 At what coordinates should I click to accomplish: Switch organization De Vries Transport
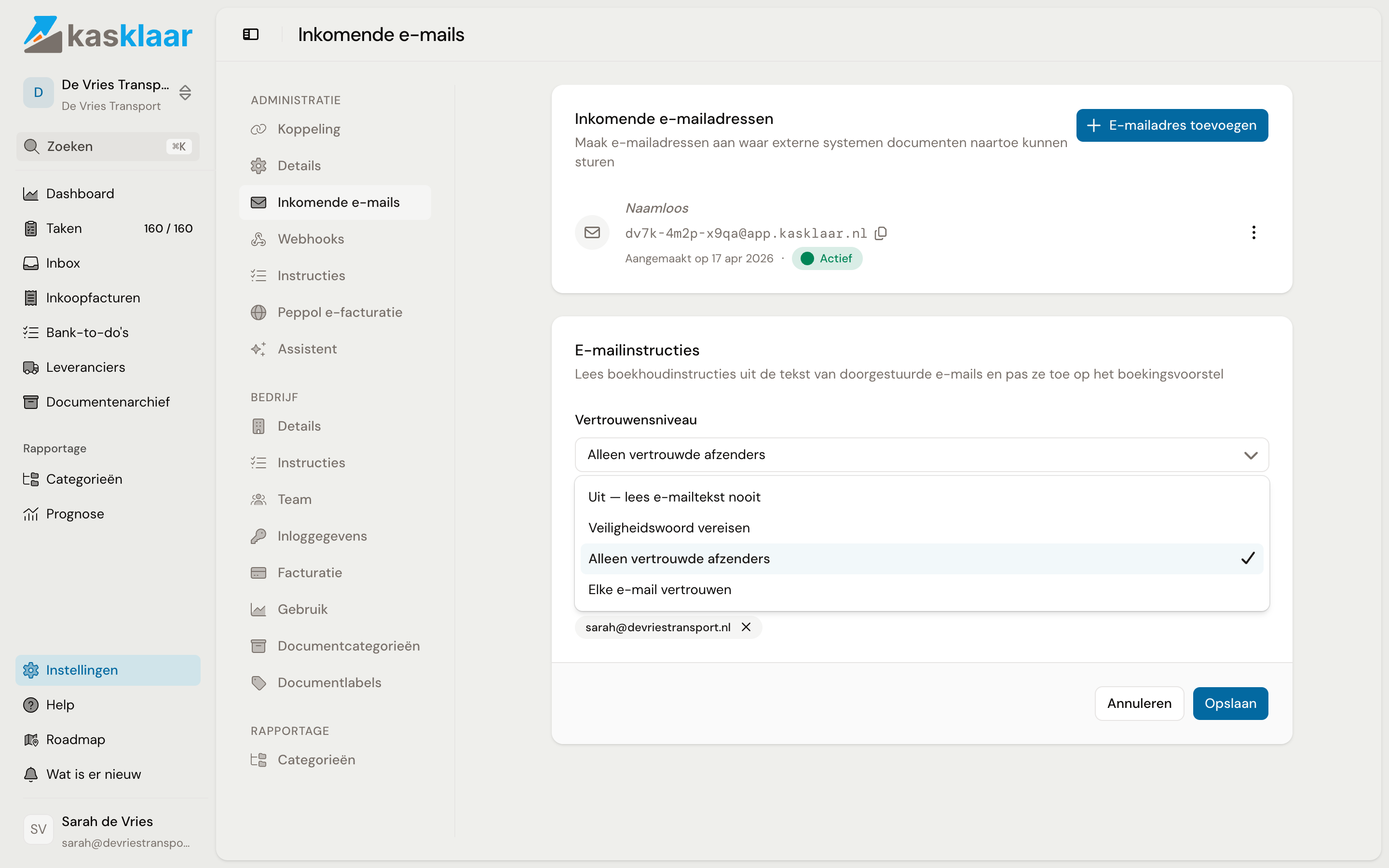[x=108, y=94]
